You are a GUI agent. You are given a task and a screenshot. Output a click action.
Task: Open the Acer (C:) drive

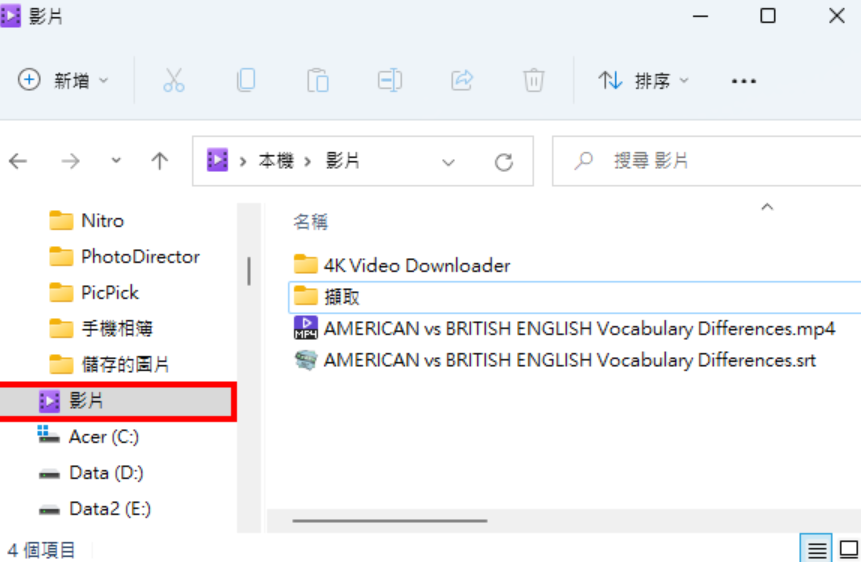click(88, 436)
